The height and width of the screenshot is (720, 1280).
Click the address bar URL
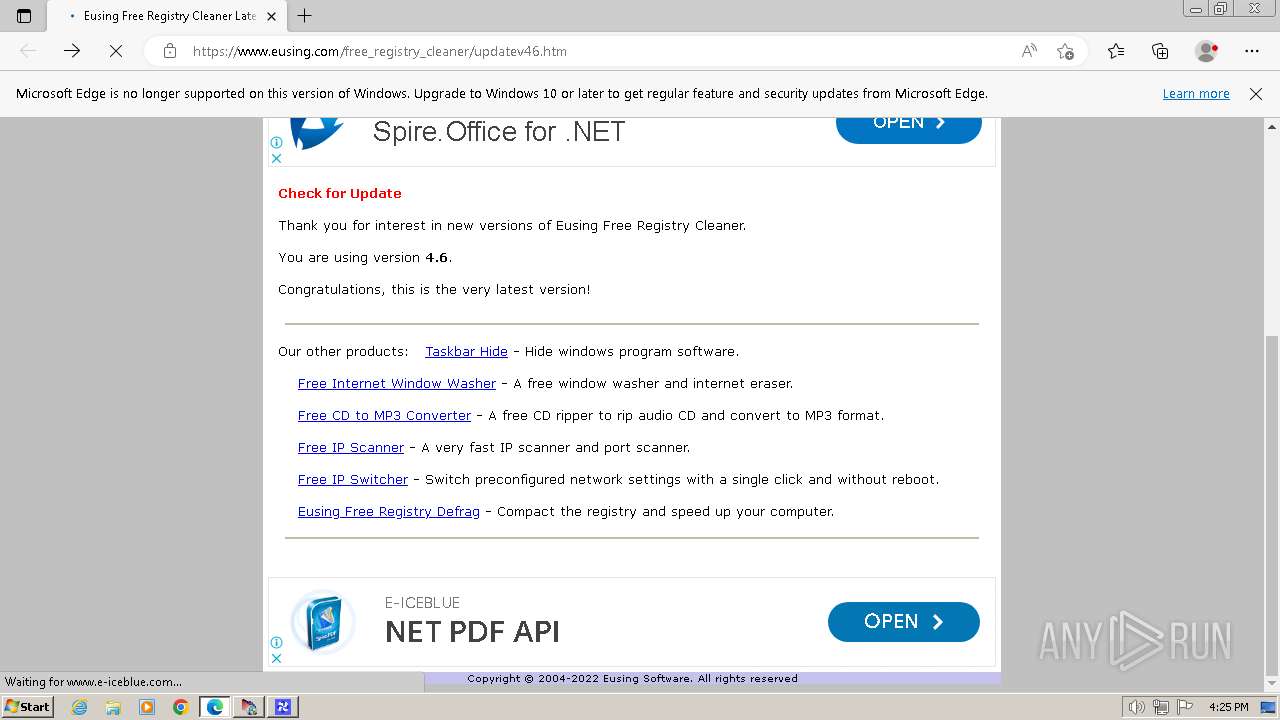tap(379, 51)
